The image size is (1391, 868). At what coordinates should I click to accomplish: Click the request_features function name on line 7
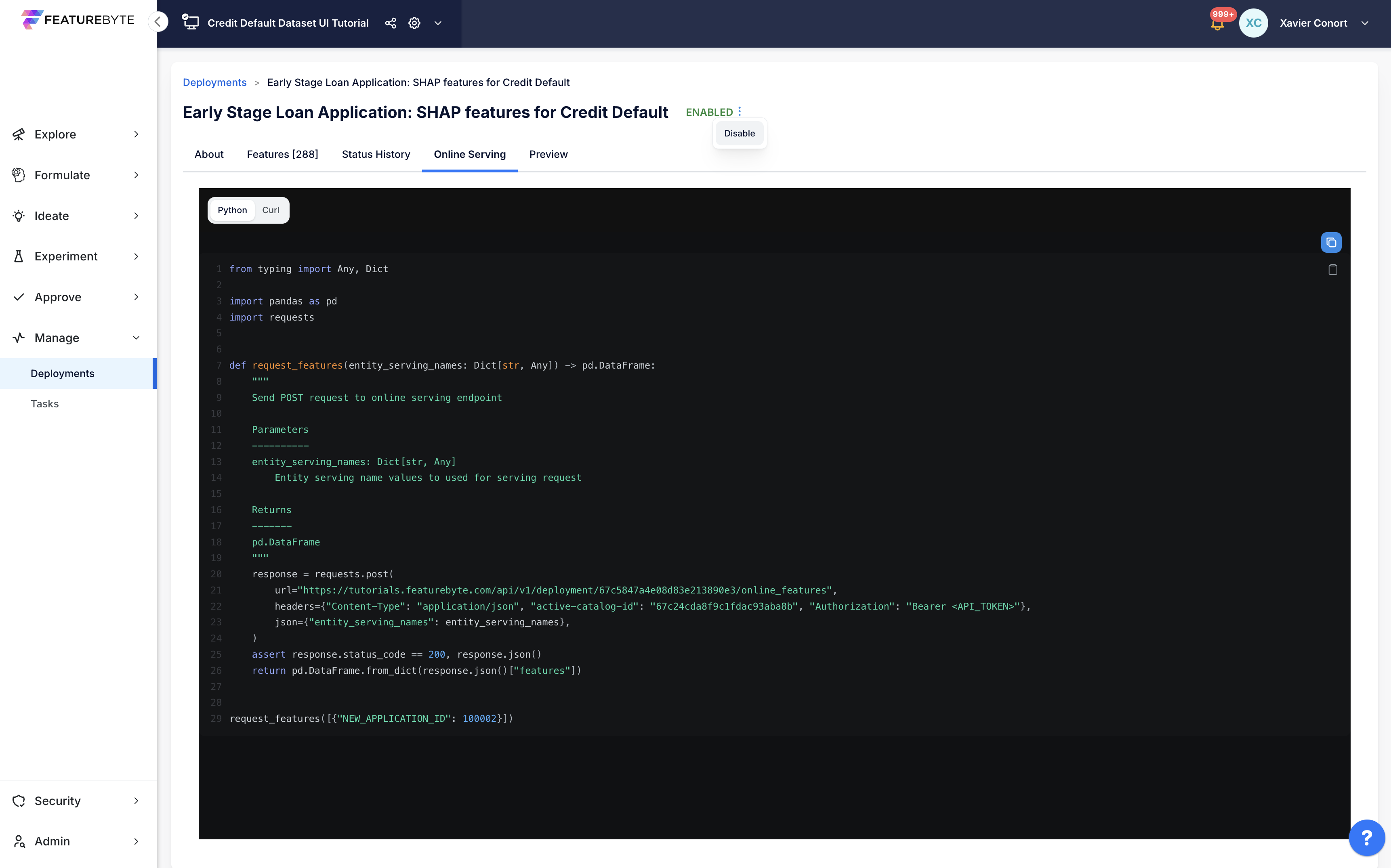click(x=298, y=365)
